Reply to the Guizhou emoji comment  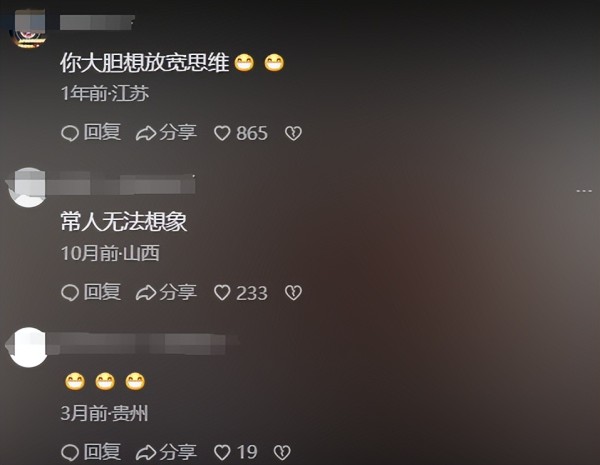91,452
